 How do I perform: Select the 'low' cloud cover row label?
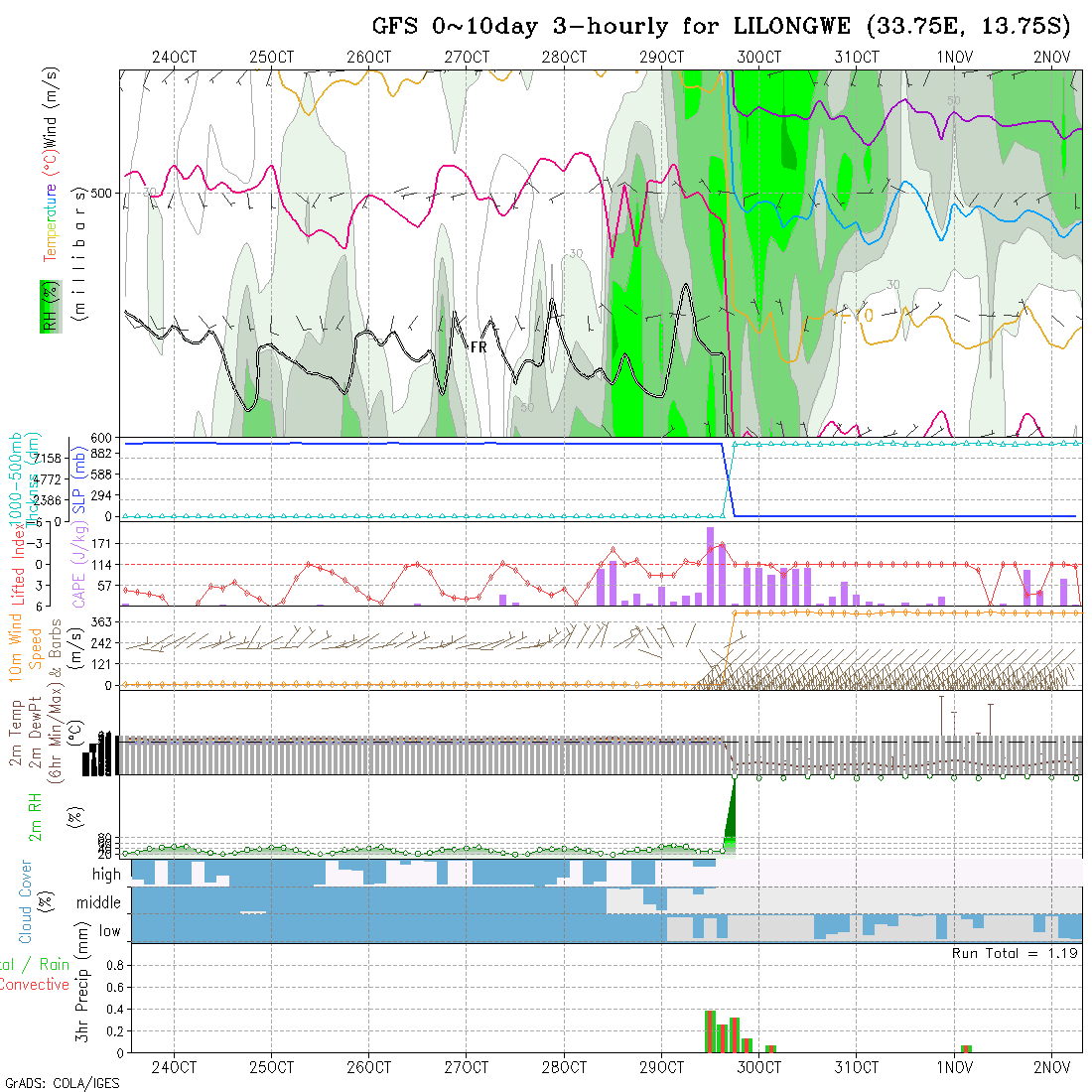(109, 930)
